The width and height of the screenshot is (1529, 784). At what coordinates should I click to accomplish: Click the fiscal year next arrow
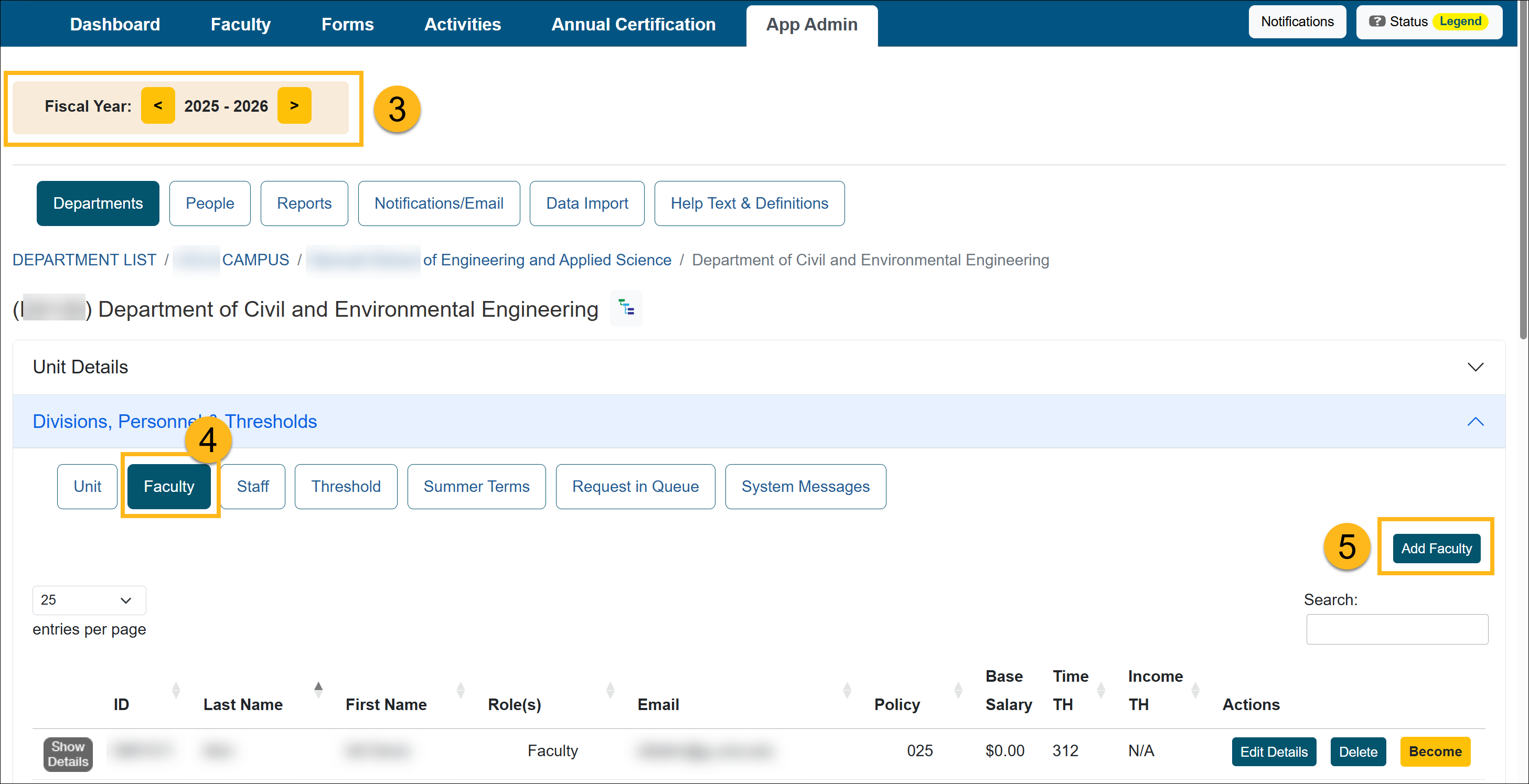pyautogui.click(x=294, y=105)
